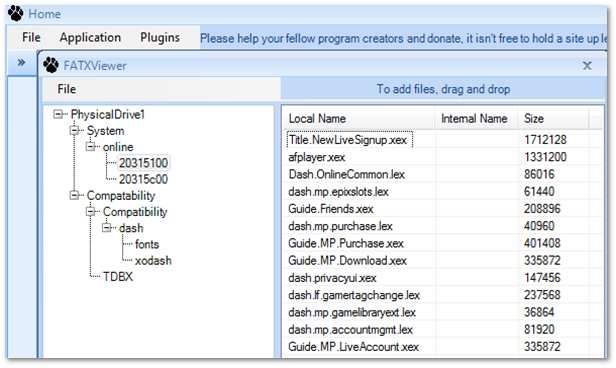Screen dimensions: 616x368
Task: Select the TDBX folder
Action: click(118, 276)
